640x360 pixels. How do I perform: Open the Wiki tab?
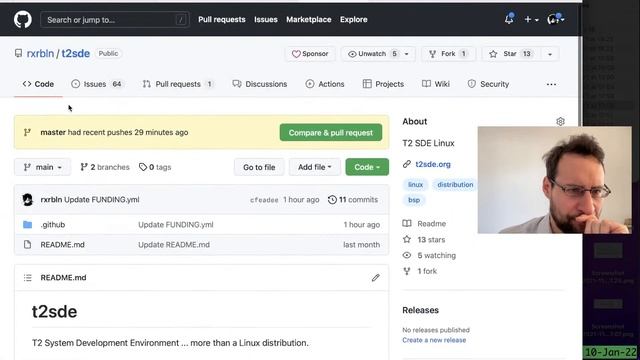pyautogui.click(x=436, y=84)
